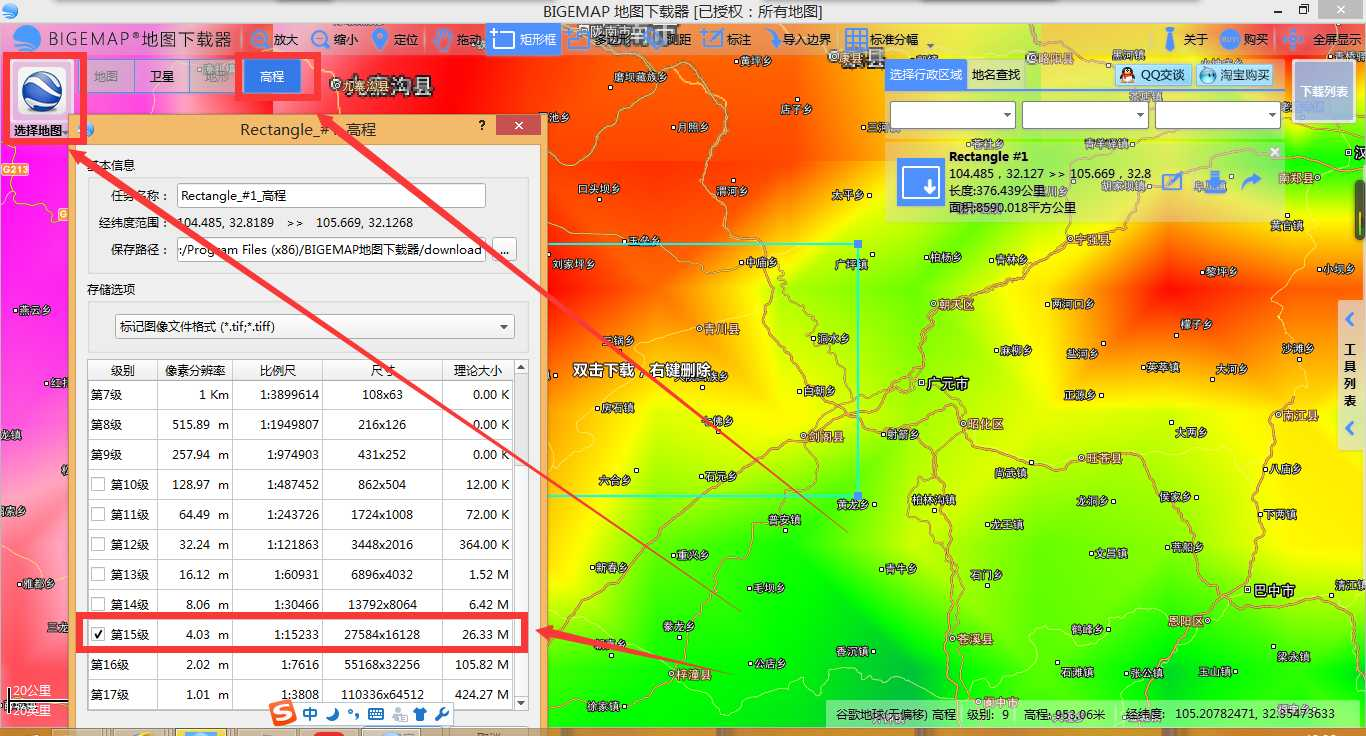Click the 巴中市 city label on the map
Image resolution: width=1366 pixels, height=736 pixels.
point(1275,591)
